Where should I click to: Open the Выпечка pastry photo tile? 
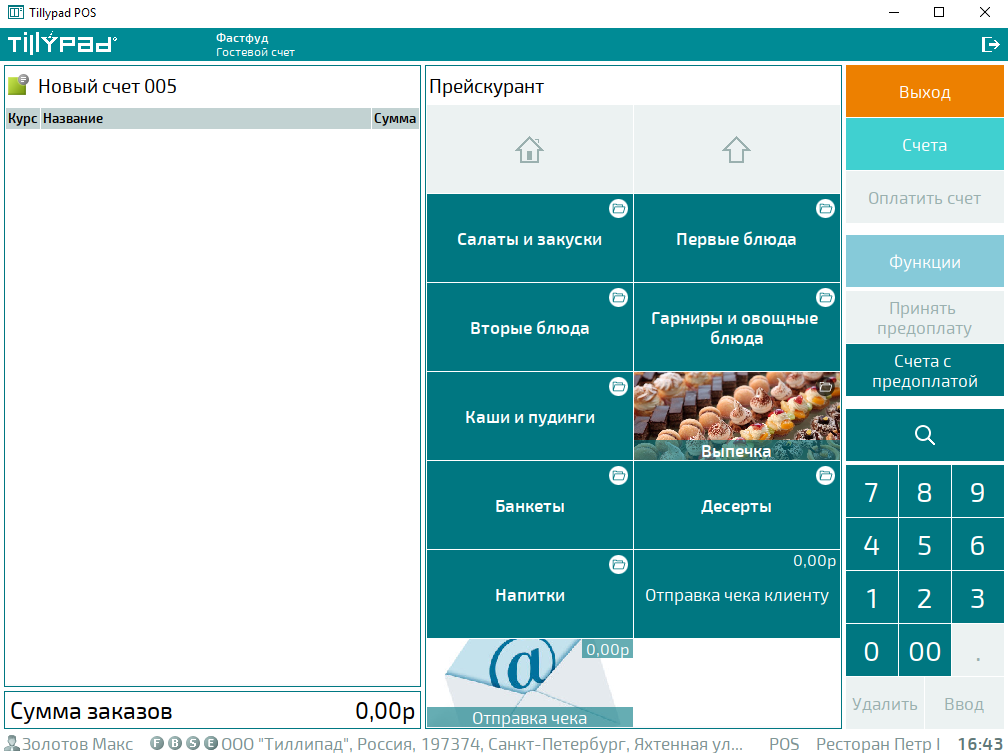pos(736,417)
